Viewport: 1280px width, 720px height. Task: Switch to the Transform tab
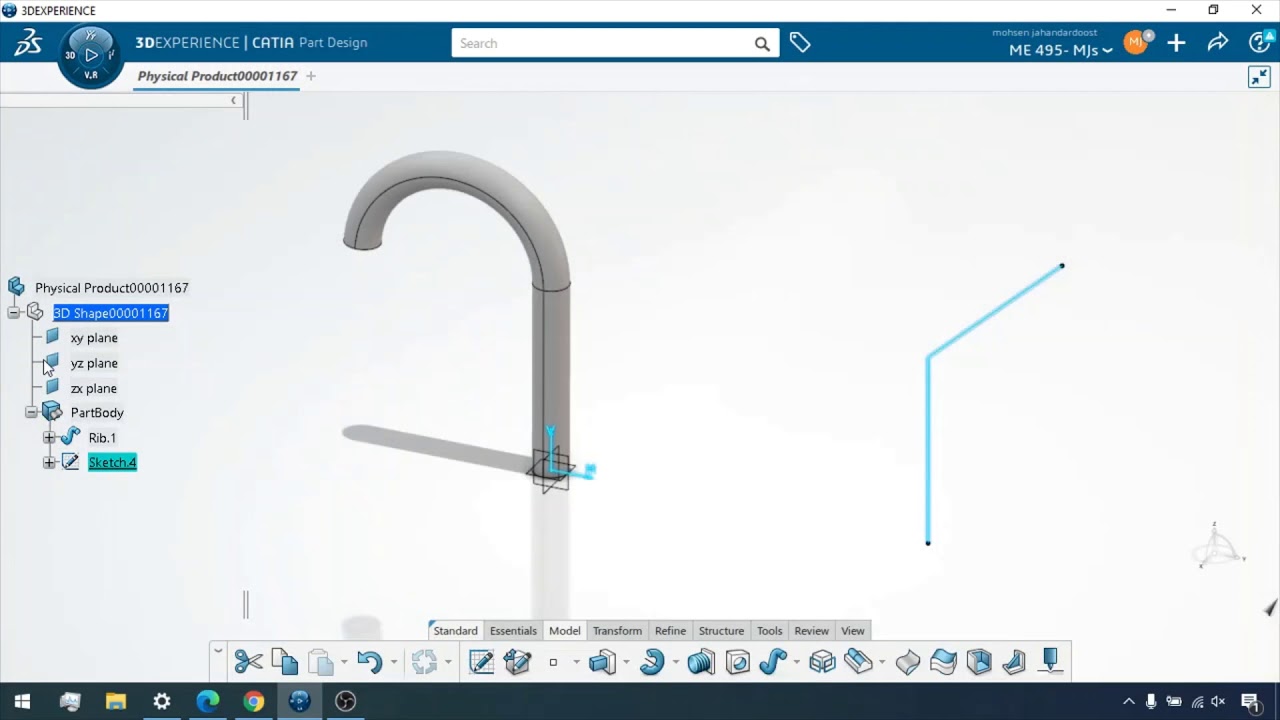(617, 631)
